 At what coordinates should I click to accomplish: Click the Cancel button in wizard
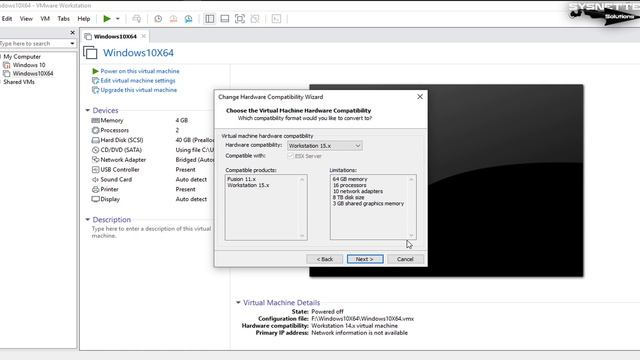point(405,259)
